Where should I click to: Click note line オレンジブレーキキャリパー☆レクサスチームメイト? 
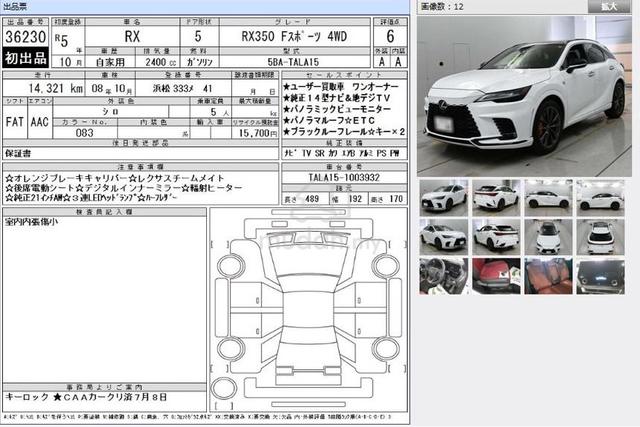point(115,178)
